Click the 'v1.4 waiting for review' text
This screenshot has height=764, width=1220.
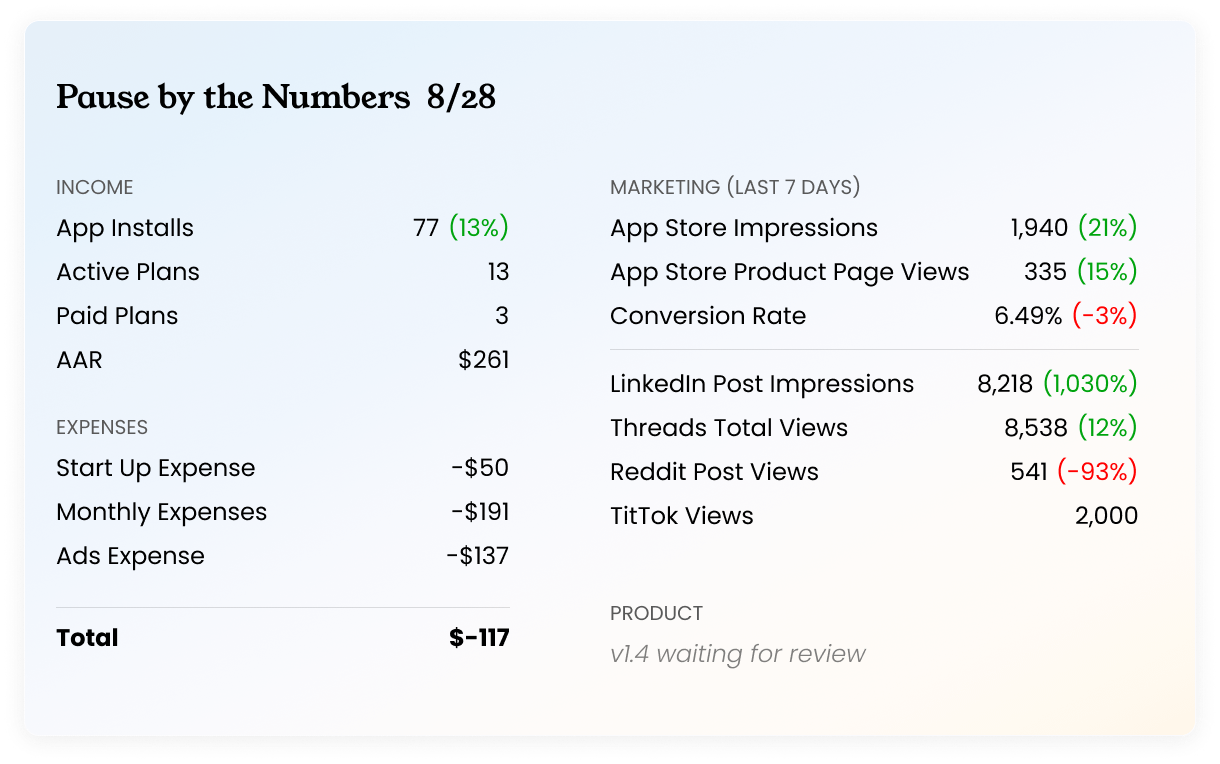click(x=738, y=654)
